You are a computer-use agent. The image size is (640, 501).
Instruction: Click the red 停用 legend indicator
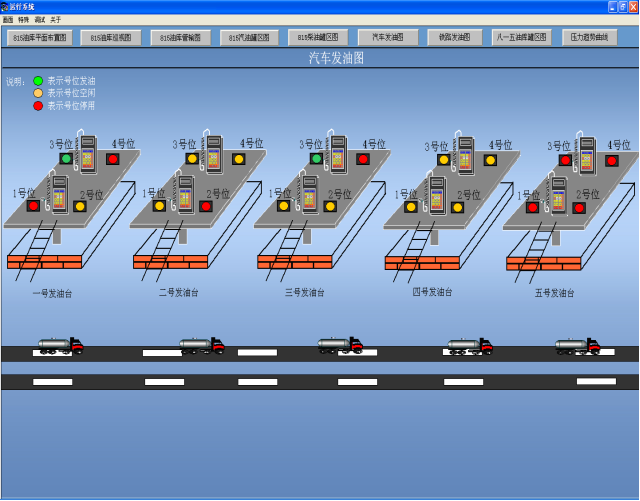tap(38, 105)
